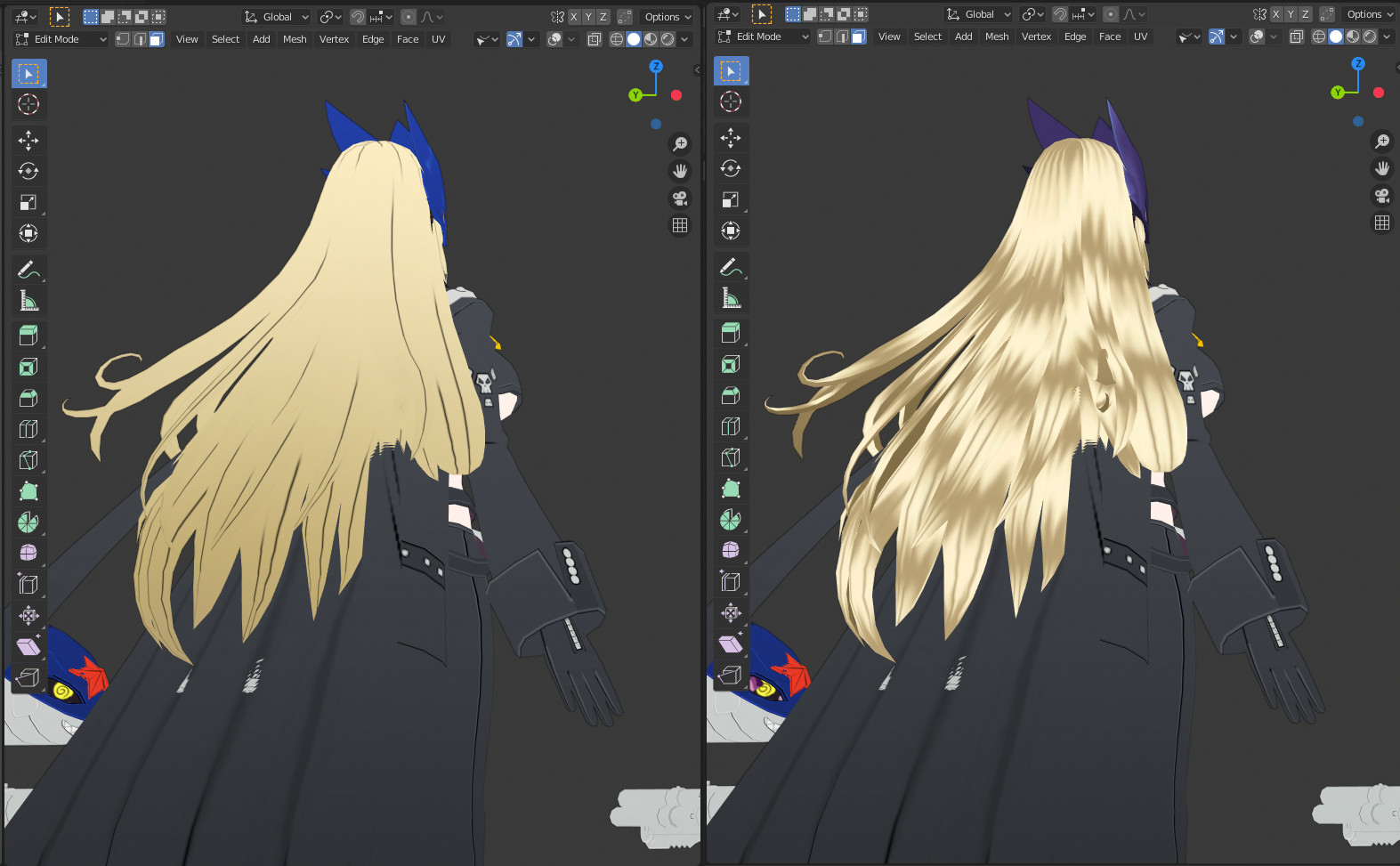Click blue Z axis ball in left viewport gizmo
The height and width of the screenshot is (866, 1400).
[656, 67]
